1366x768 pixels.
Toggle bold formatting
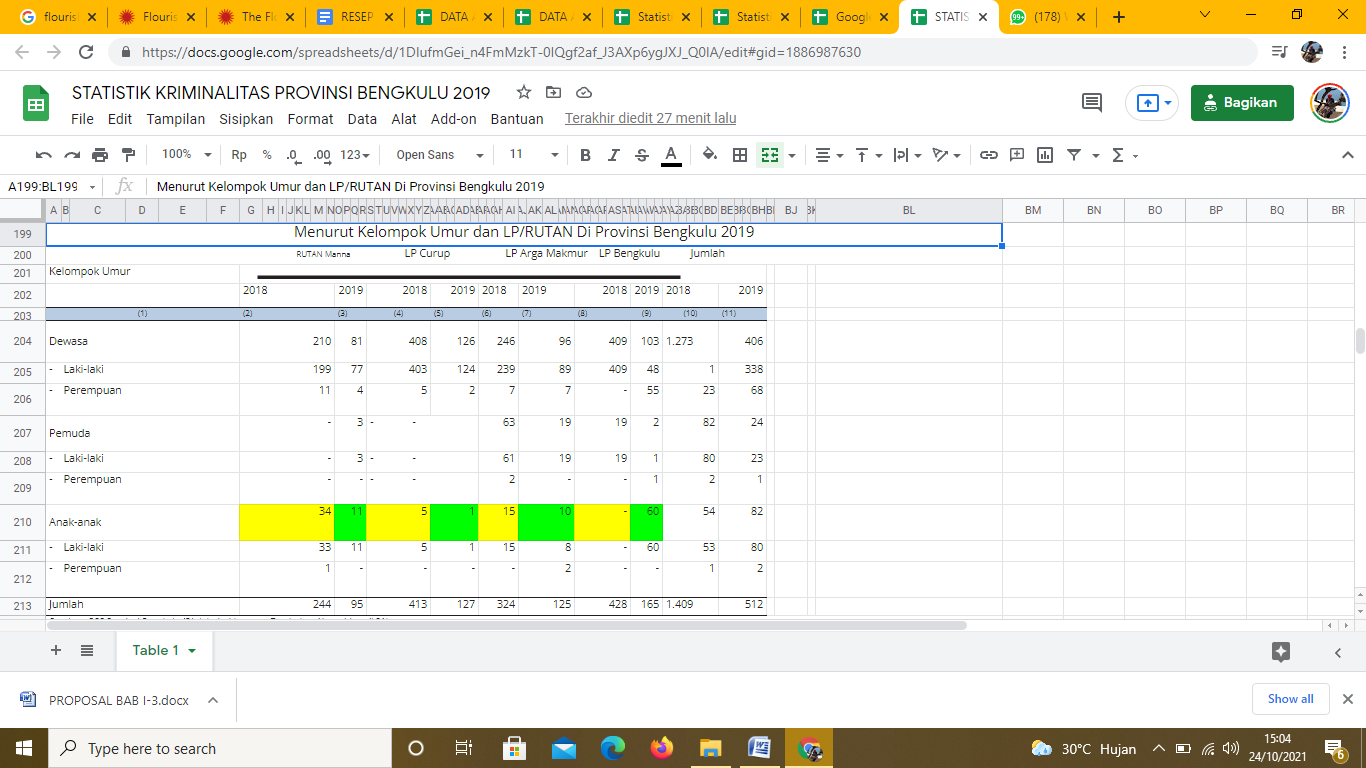(x=585, y=155)
